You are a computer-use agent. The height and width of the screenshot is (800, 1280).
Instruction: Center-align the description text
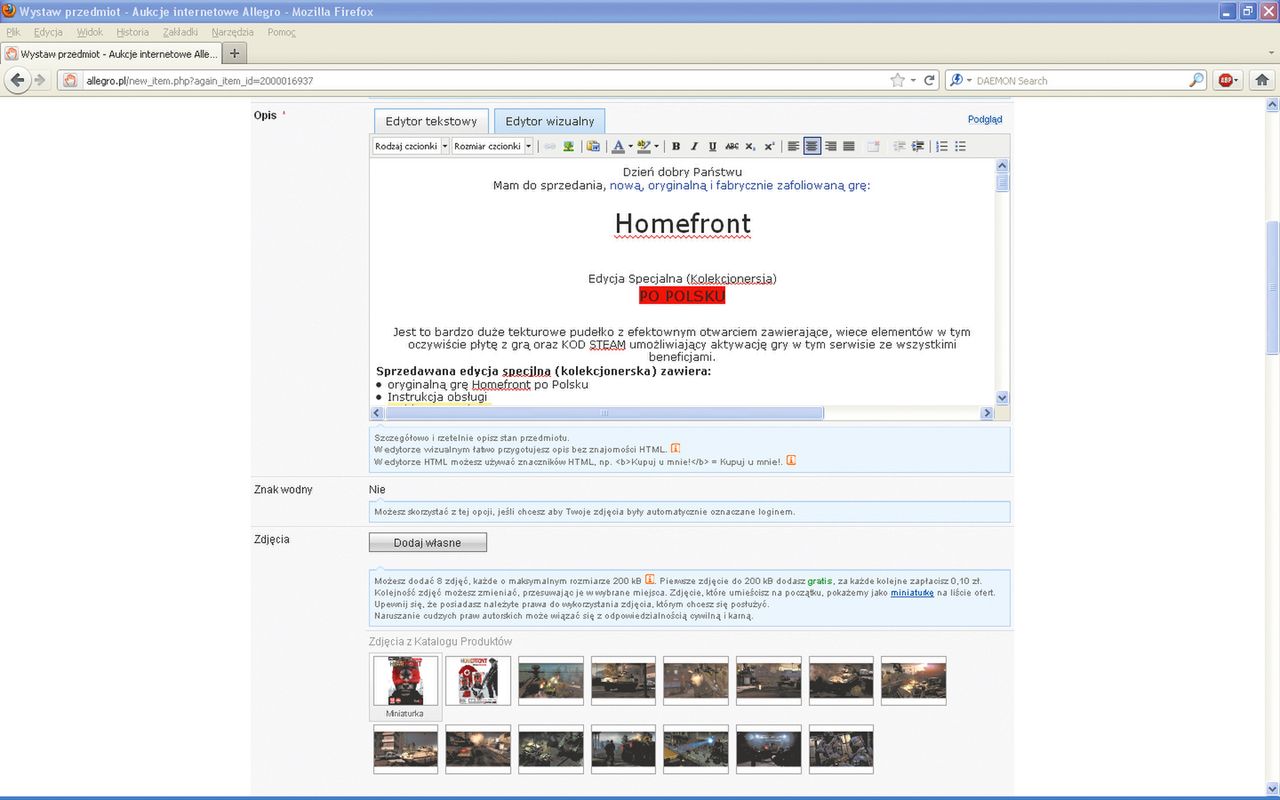pyautogui.click(x=811, y=146)
